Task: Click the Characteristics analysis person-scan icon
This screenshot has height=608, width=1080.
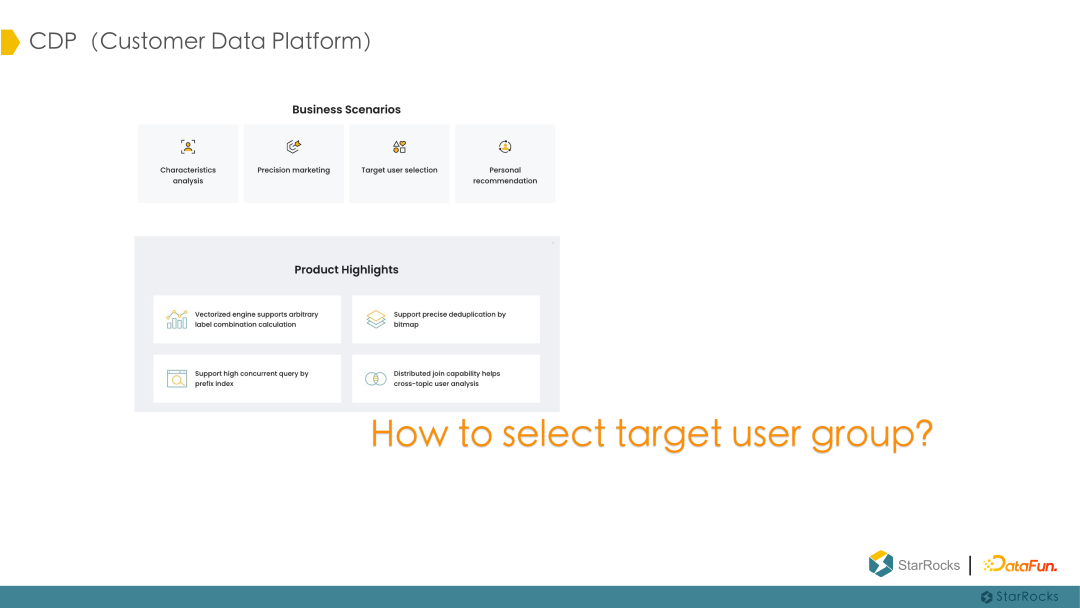Action: [188, 147]
